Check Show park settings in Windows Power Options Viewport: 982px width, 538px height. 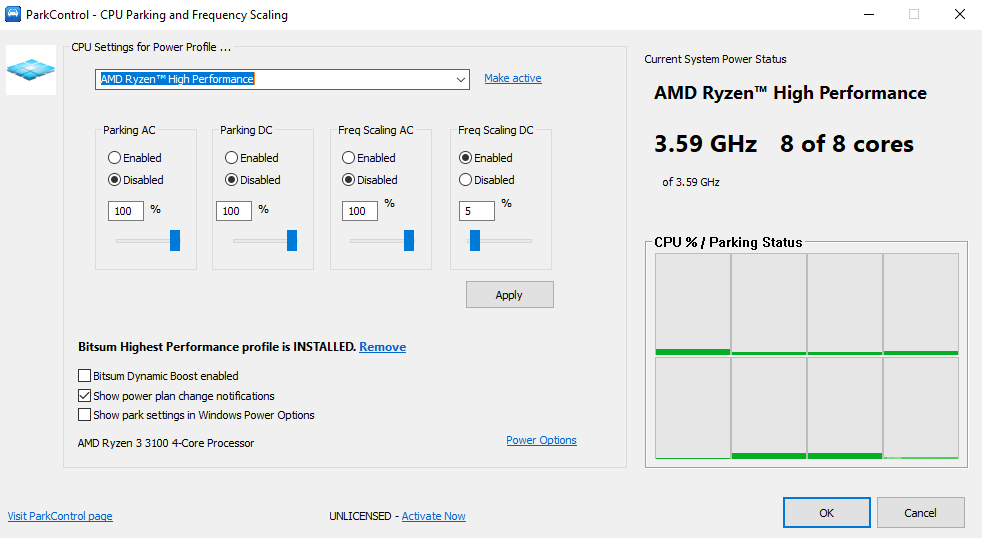pos(84,415)
